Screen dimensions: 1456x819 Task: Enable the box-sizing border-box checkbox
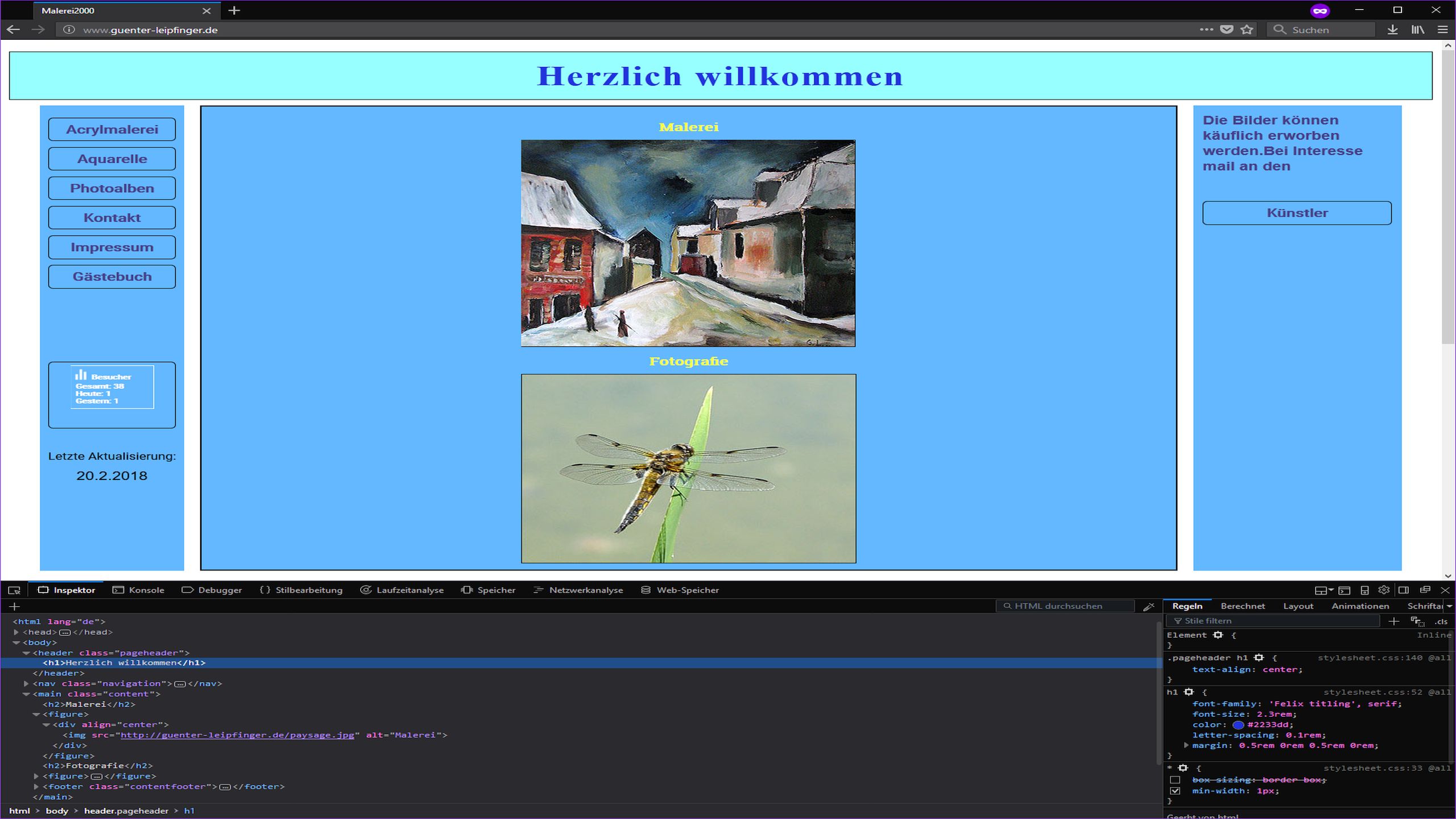point(1175,780)
